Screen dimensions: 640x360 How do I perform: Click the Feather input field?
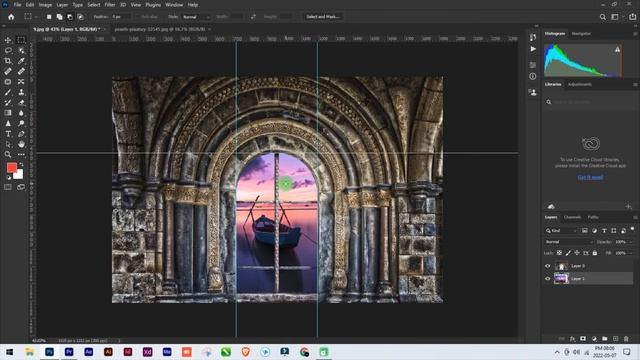click(x=121, y=17)
